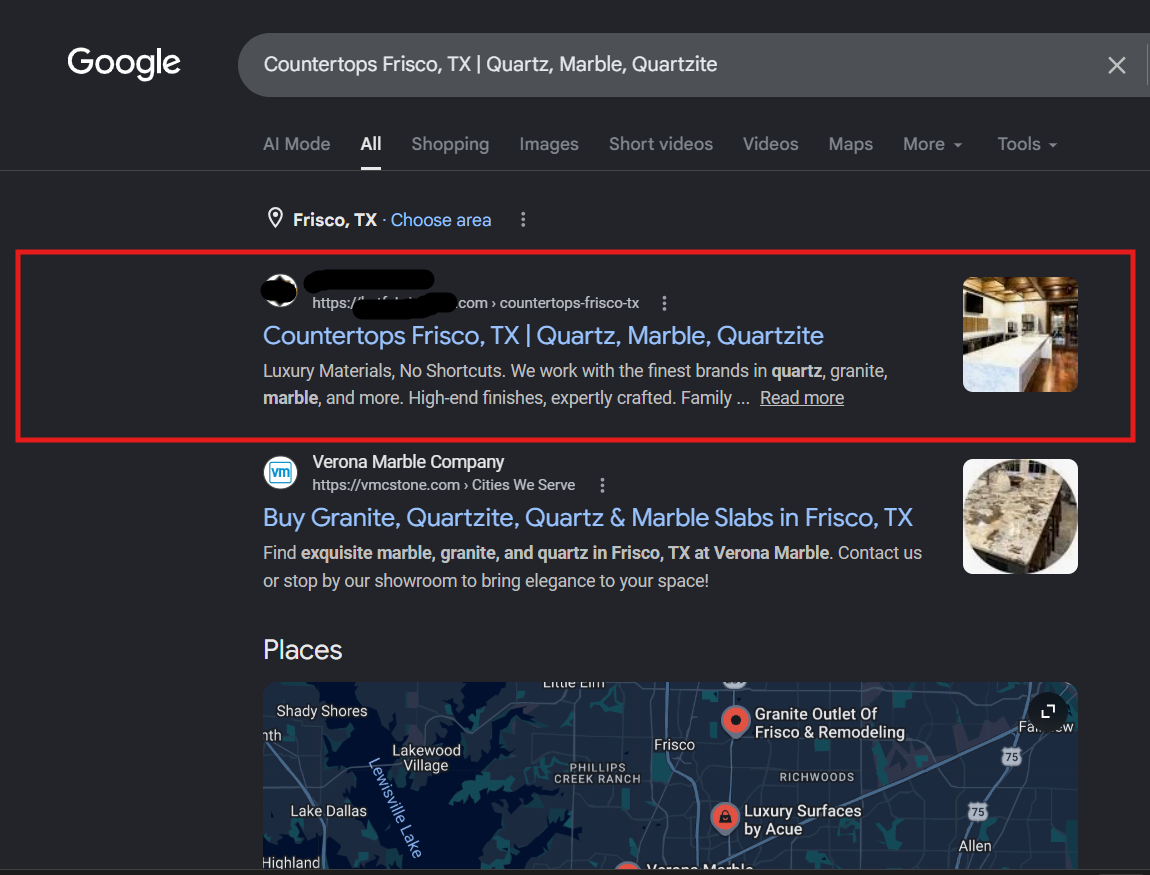Click the Allen label on the map
The height and width of the screenshot is (875, 1150).
(975, 846)
